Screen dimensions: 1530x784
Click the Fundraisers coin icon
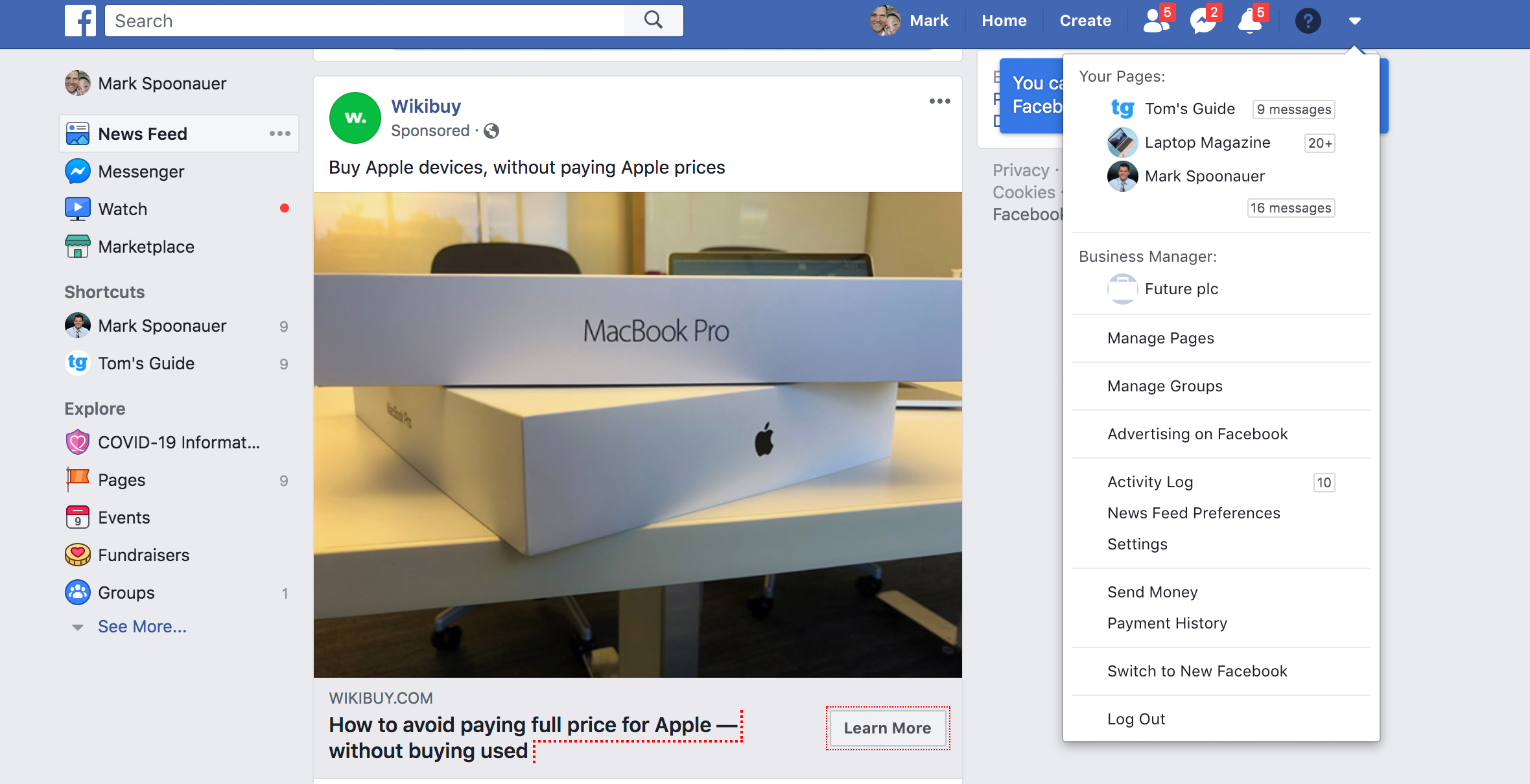[x=78, y=555]
